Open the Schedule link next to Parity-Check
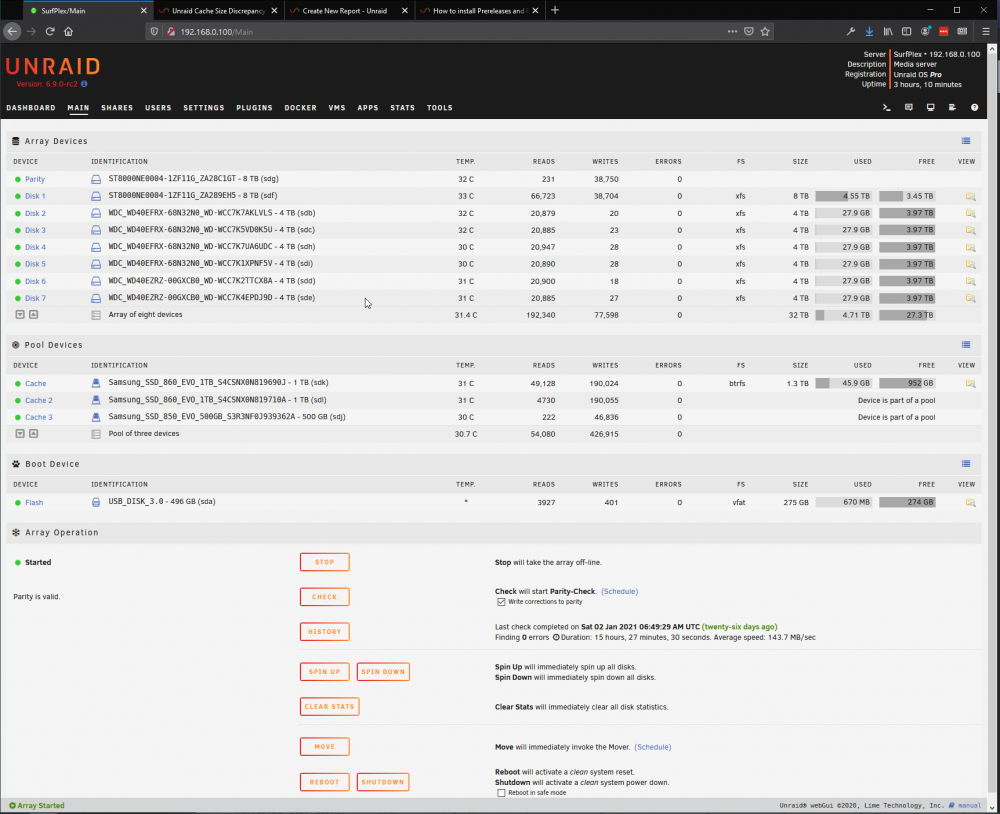The image size is (1000, 814). point(619,591)
